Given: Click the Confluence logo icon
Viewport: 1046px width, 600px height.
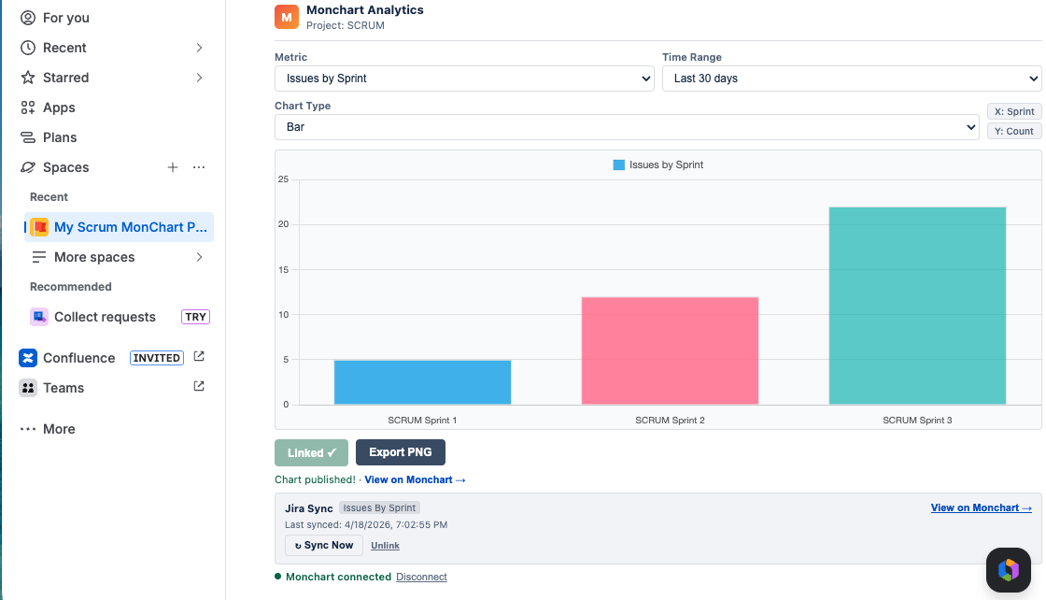Looking at the screenshot, I should pos(27,358).
